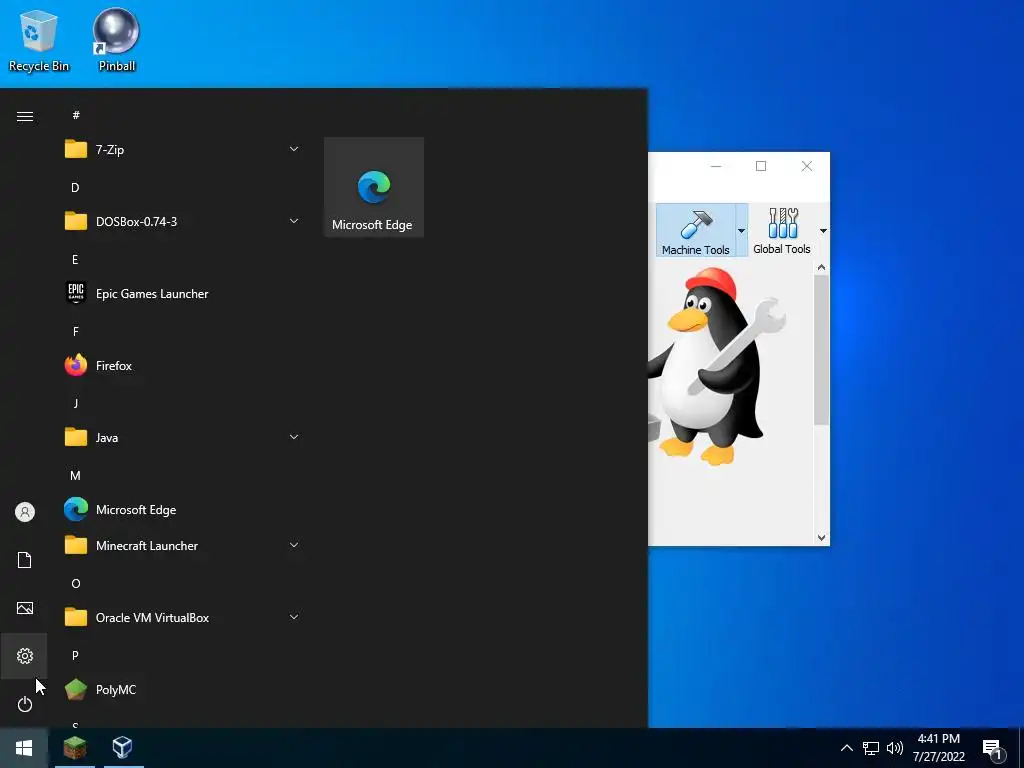Expand the DOSBox-0.74-3 chevron
This screenshot has width=1024, height=768.
tap(294, 221)
